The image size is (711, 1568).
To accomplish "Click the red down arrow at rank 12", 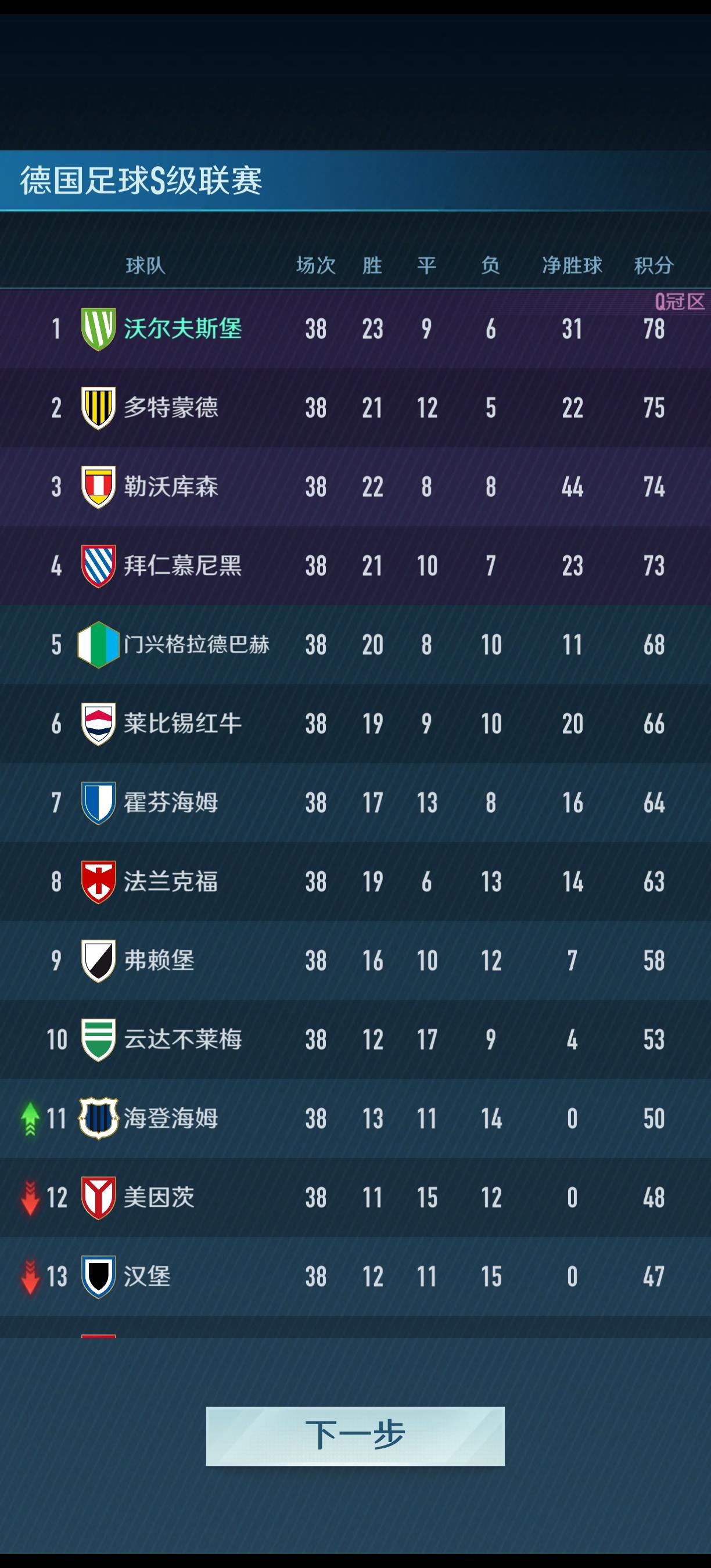I will click(30, 1197).
